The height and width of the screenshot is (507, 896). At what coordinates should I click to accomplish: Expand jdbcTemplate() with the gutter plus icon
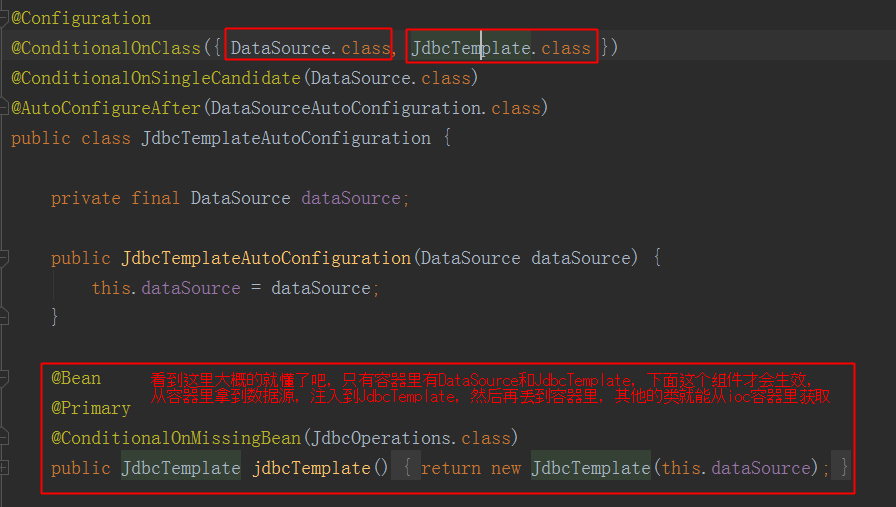(3, 468)
